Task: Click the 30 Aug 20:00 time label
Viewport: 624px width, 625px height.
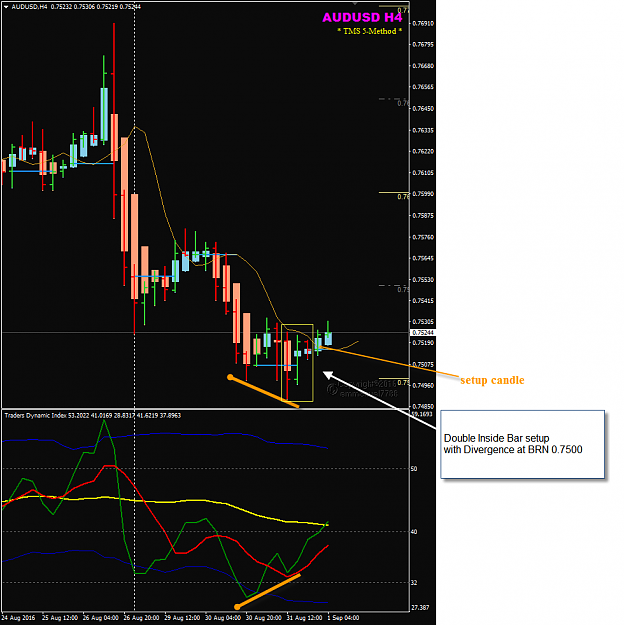Action: 264,618
